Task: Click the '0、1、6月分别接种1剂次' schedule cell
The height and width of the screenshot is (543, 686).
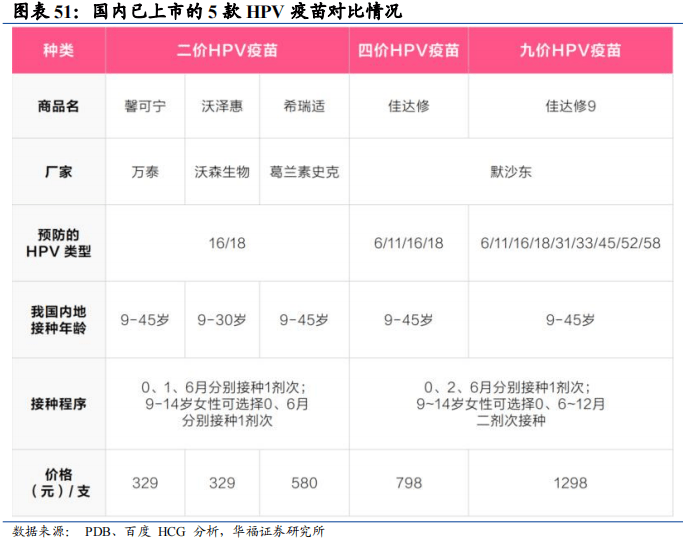Action: pyautogui.click(x=227, y=403)
